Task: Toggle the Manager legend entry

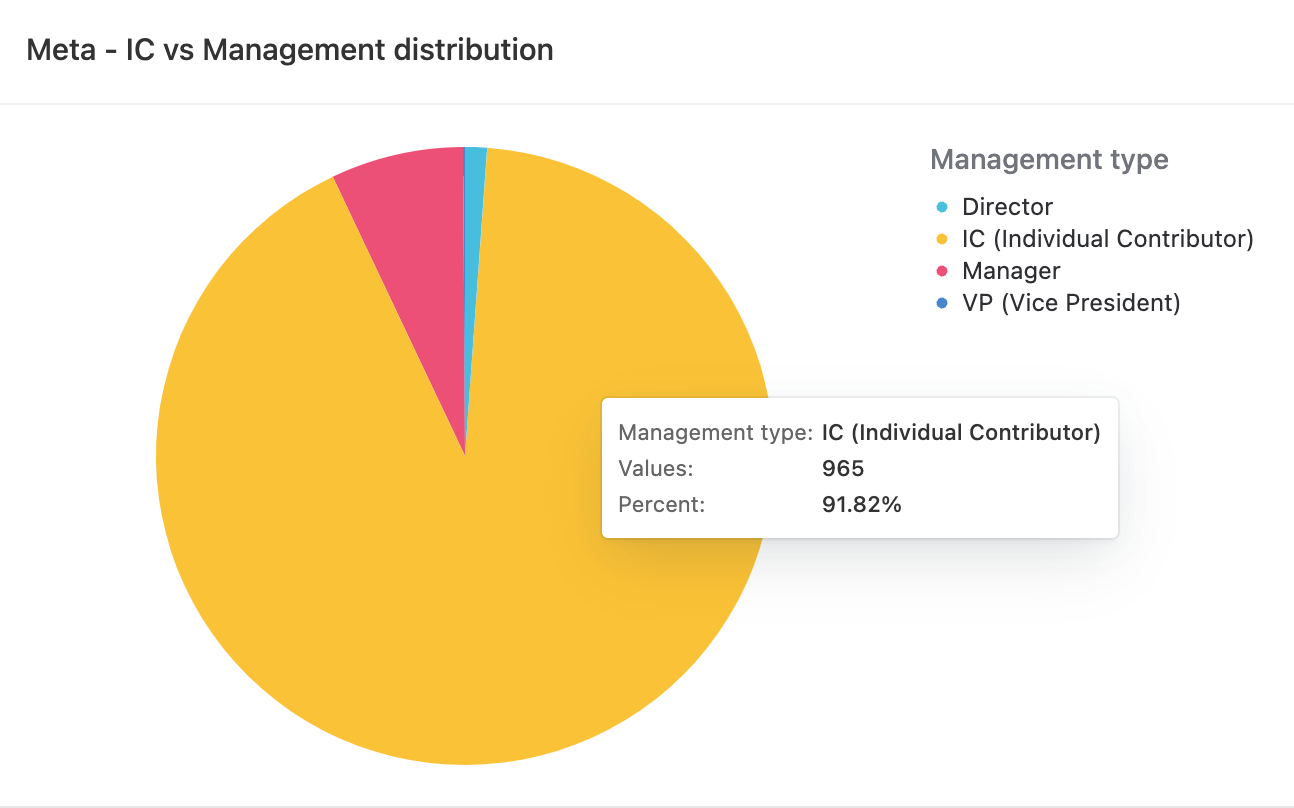Action: pyautogui.click(x=999, y=271)
